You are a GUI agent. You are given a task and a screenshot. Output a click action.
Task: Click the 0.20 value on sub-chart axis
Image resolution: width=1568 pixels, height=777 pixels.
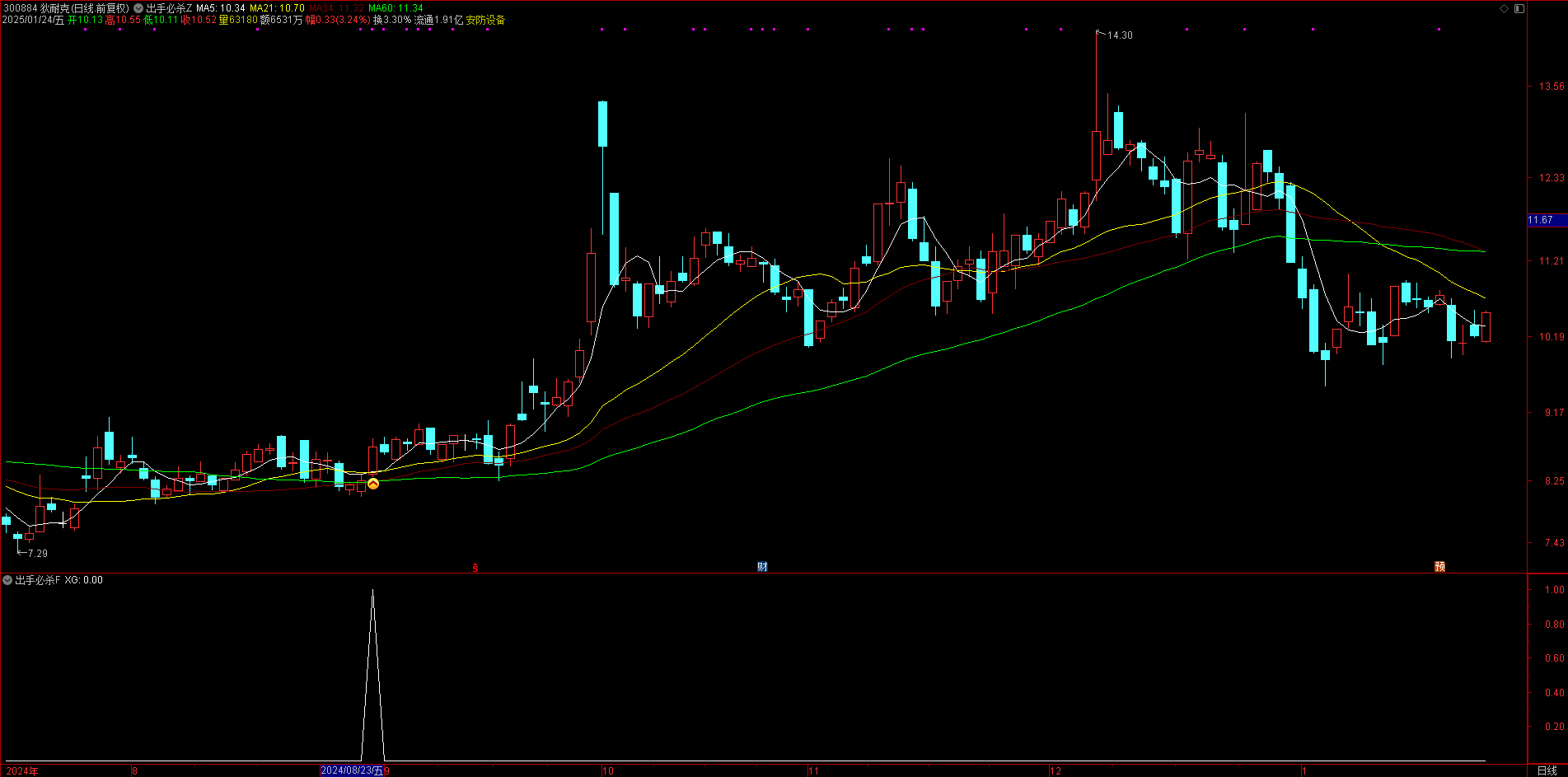1555,727
